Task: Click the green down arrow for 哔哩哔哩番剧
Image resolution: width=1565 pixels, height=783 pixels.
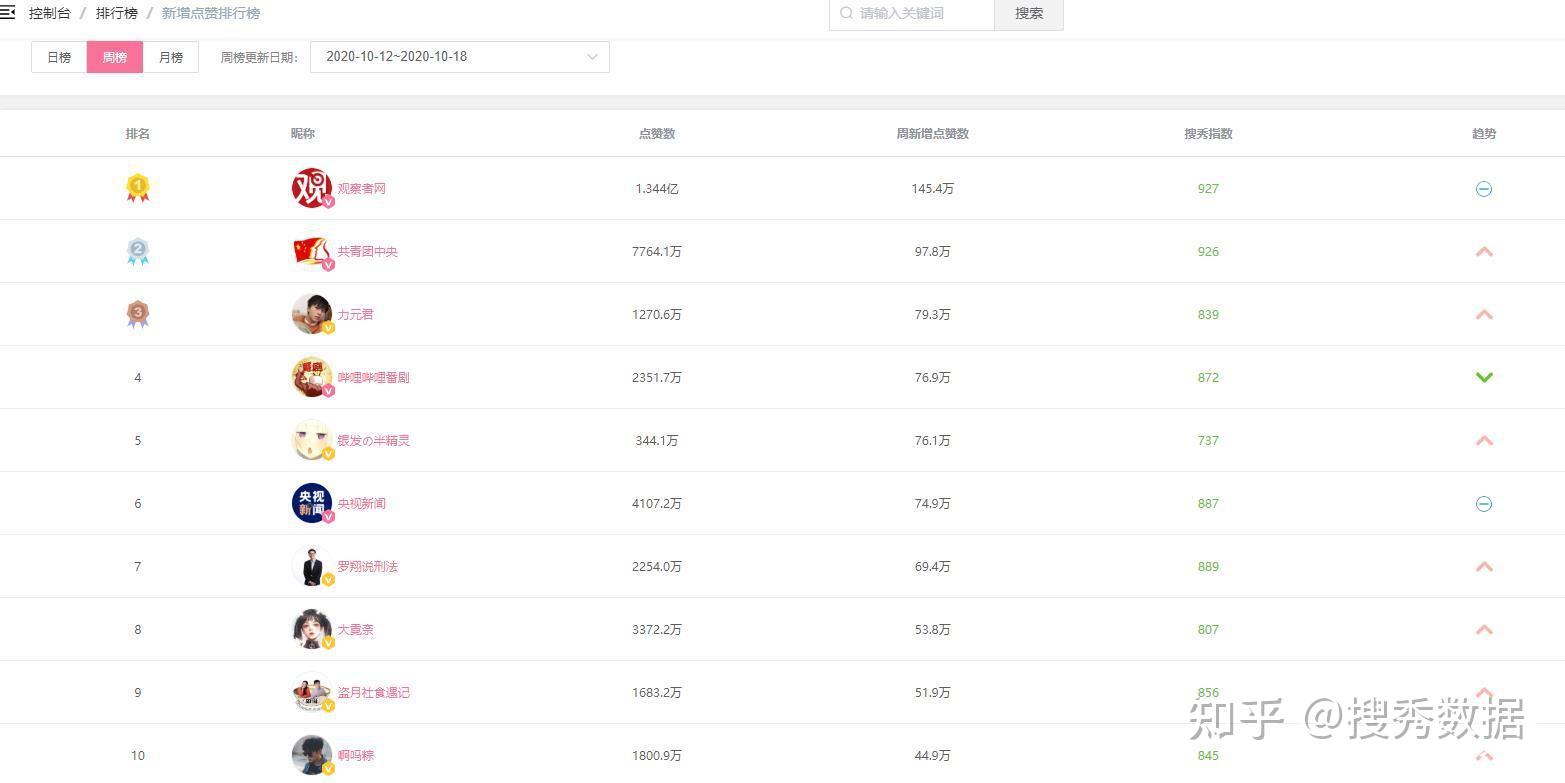Action: tap(1484, 377)
